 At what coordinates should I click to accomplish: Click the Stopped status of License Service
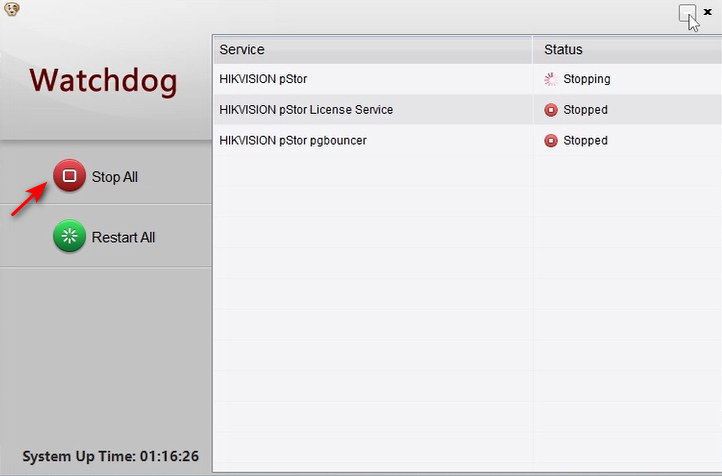(586, 110)
